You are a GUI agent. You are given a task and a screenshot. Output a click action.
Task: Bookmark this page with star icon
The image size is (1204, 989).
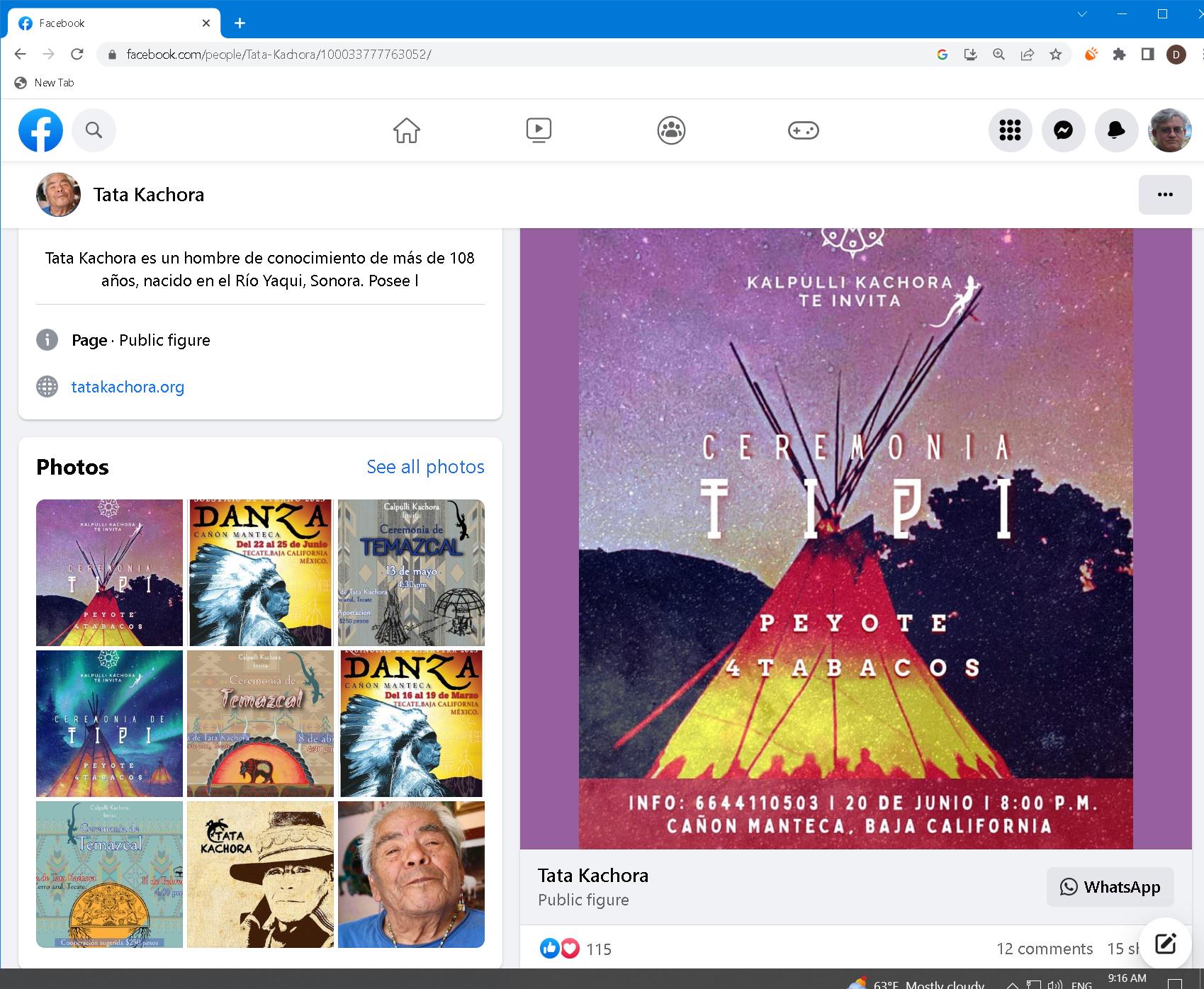(1055, 55)
